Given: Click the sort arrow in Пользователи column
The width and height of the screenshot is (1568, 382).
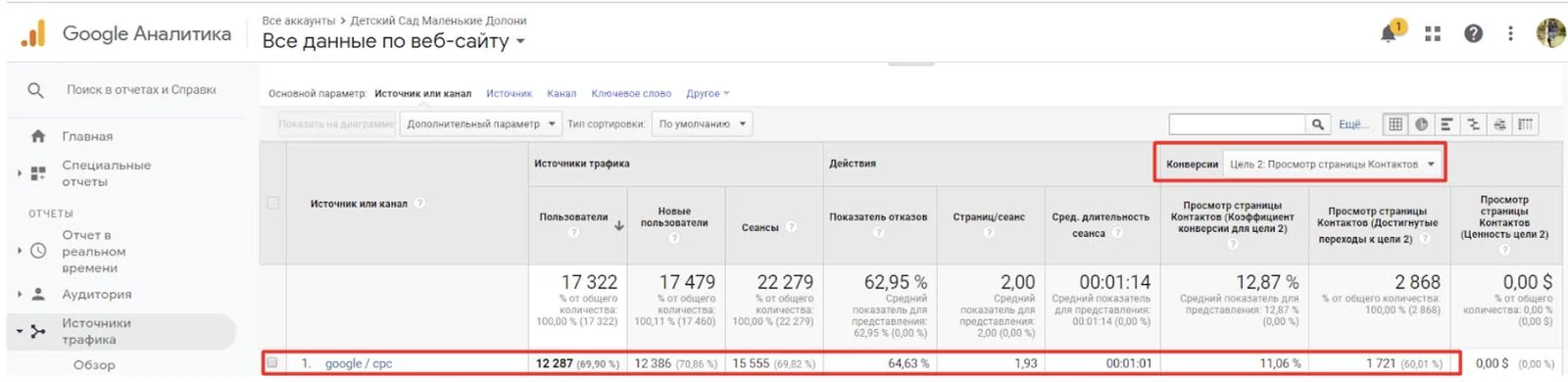Looking at the screenshot, I should pyautogui.click(x=619, y=225).
